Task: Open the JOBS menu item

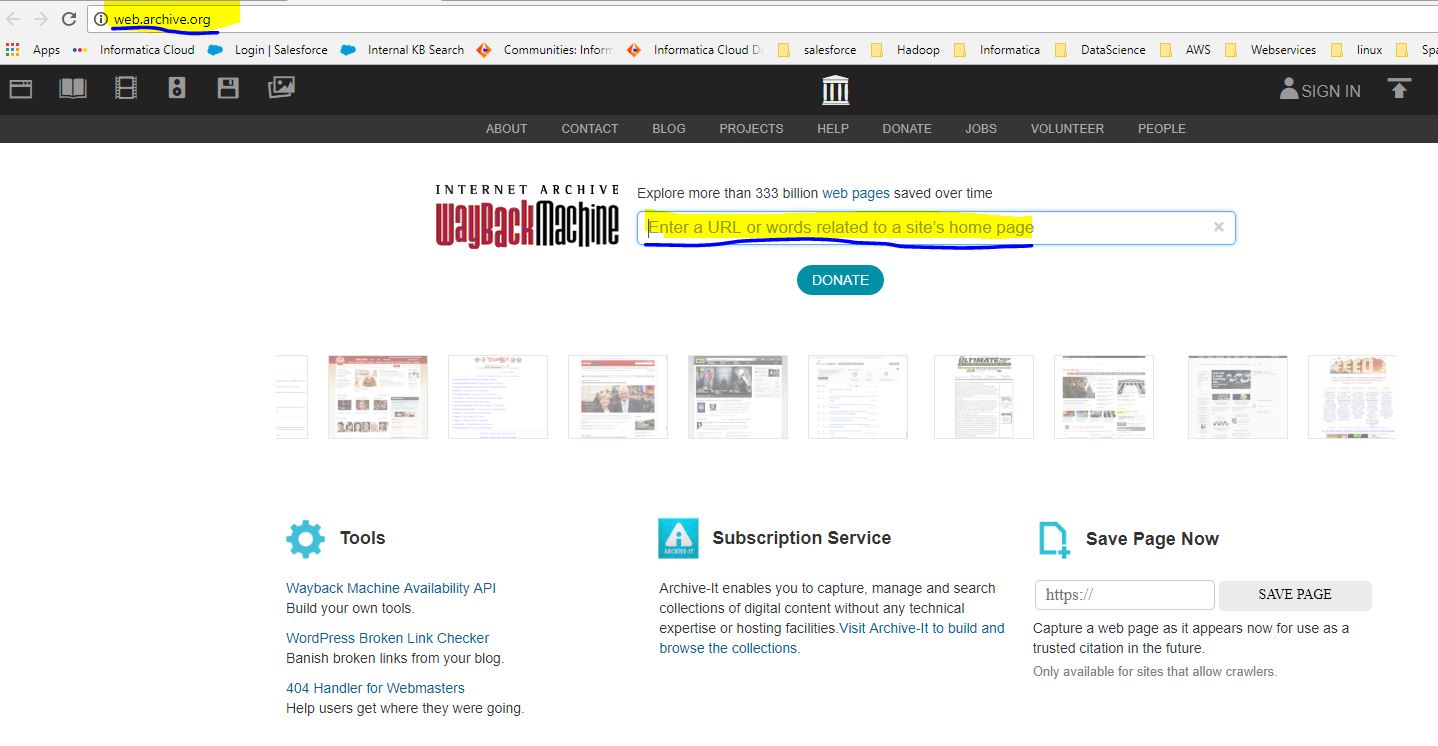Action: pos(981,129)
